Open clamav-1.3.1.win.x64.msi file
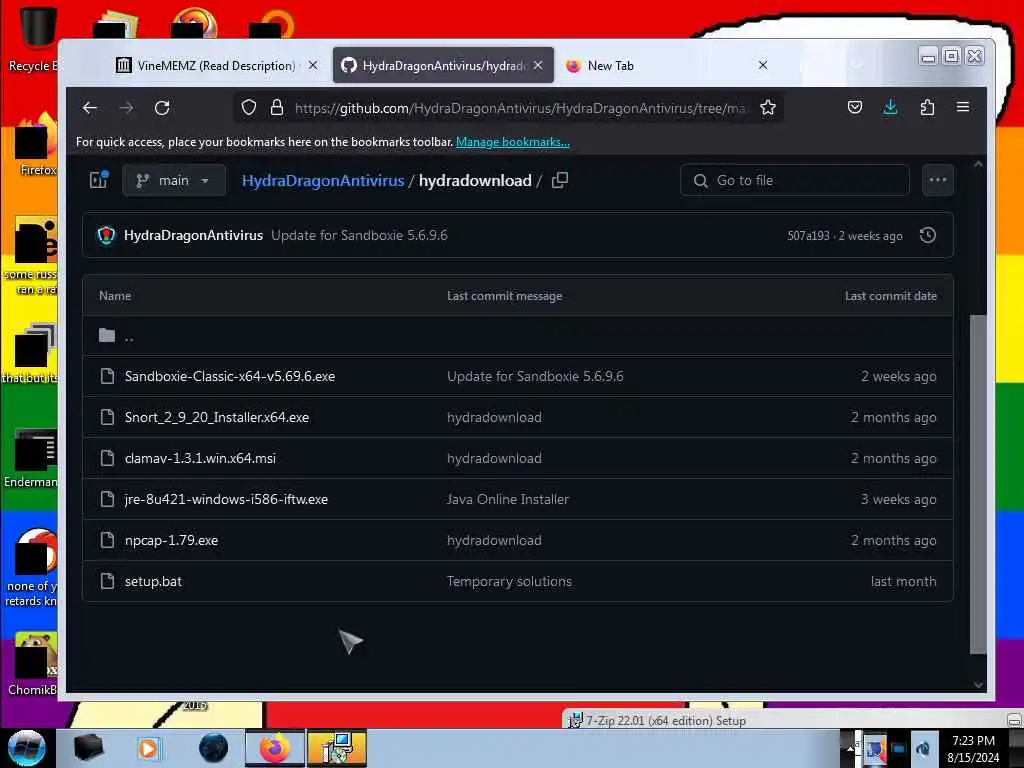This screenshot has height=768, width=1024. pyautogui.click(x=200, y=458)
